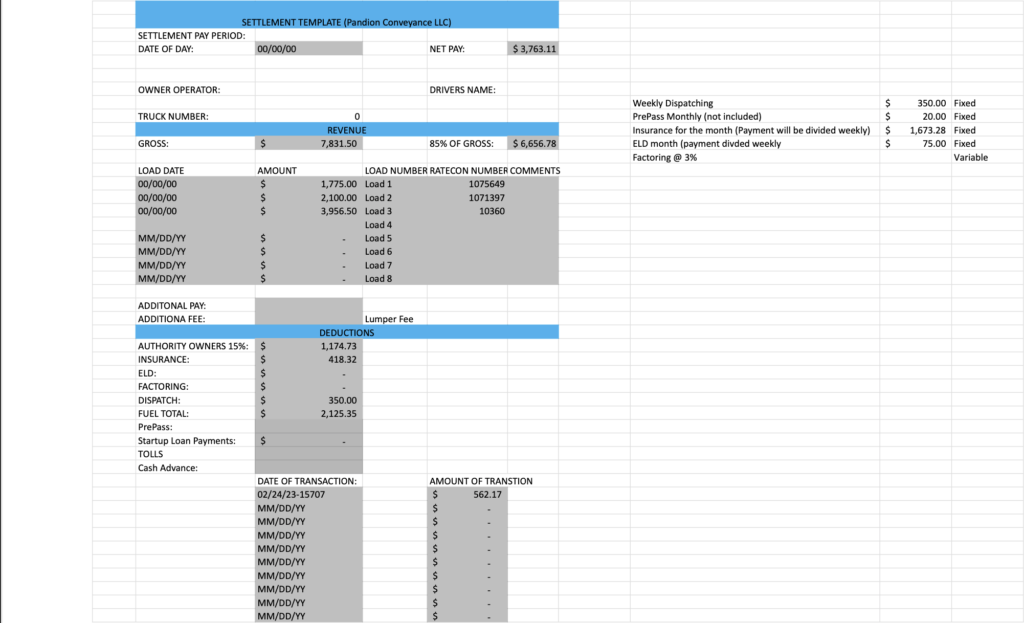Image resolution: width=1024 pixels, height=623 pixels.
Task: Select the 85% OF GROSS value $6,656.78
Action: [533, 144]
